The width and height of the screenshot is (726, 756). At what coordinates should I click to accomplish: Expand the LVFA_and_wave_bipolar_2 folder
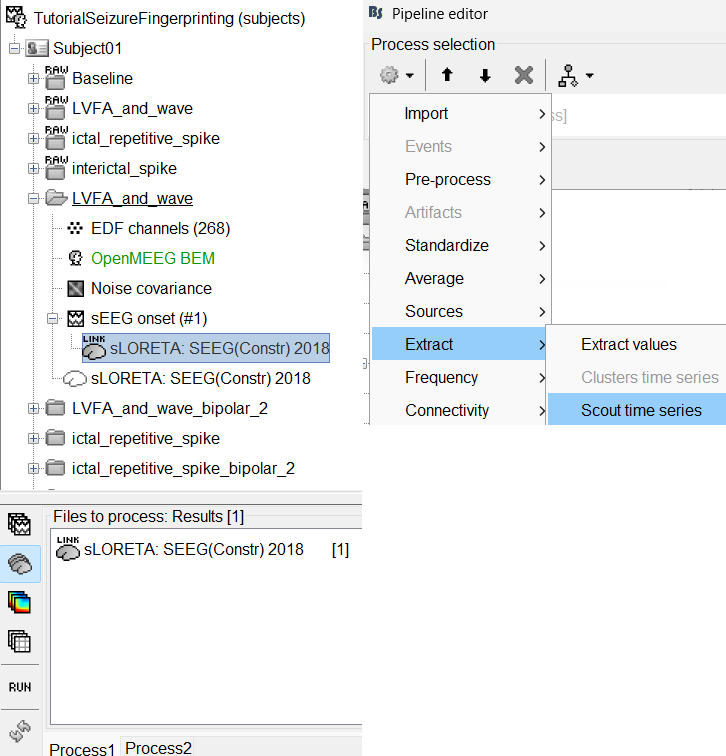click(x=33, y=409)
